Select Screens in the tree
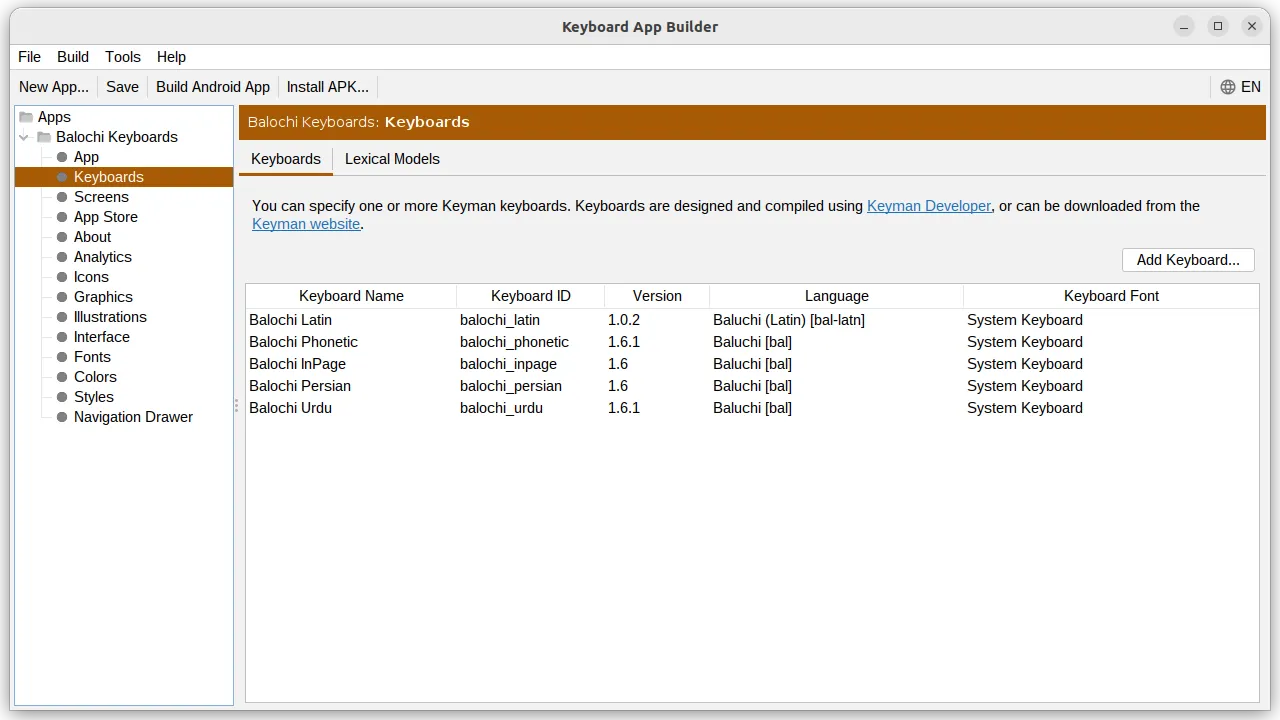Screen dimensions: 1280x720 tap(101, 197)
